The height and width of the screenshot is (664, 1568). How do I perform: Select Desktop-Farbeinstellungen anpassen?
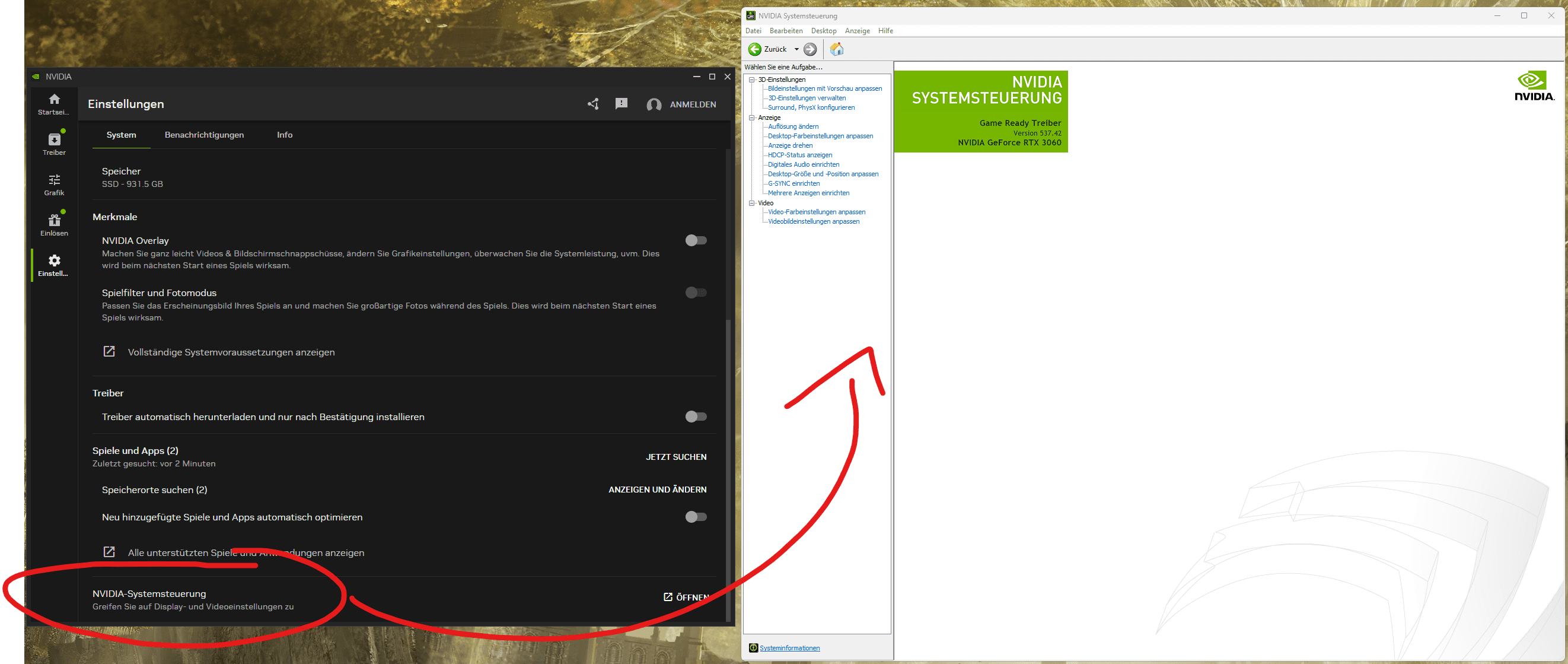tap(820, 136)
